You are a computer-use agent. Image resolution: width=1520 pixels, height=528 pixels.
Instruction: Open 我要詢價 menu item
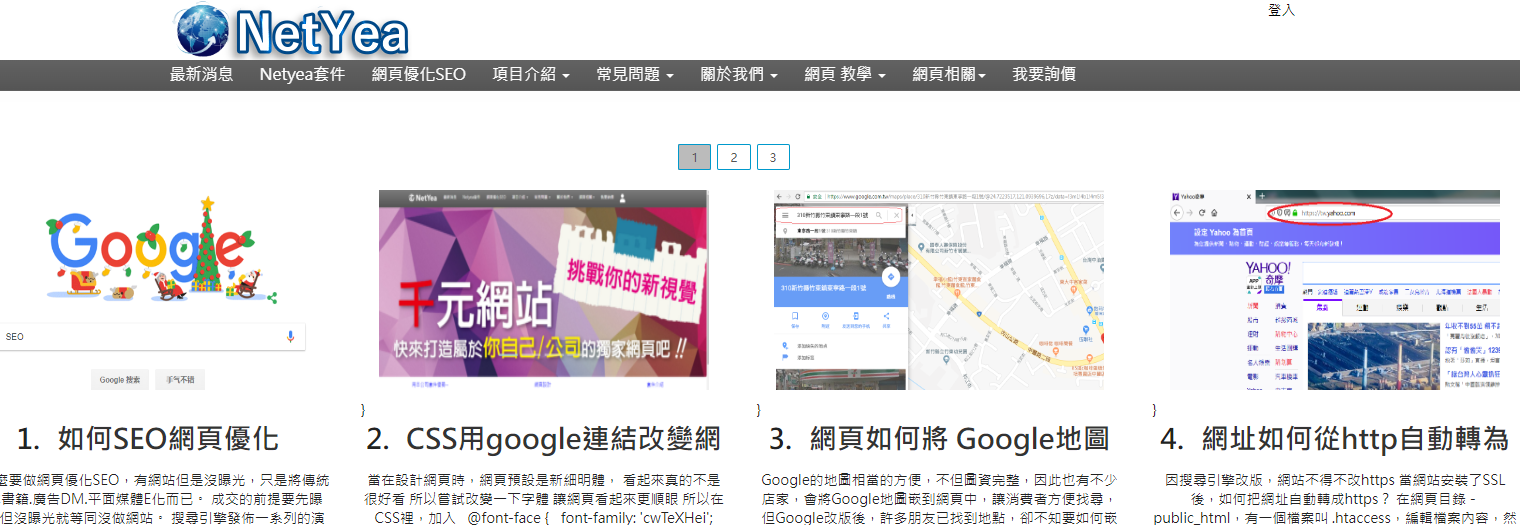[x=1044, y=74]
